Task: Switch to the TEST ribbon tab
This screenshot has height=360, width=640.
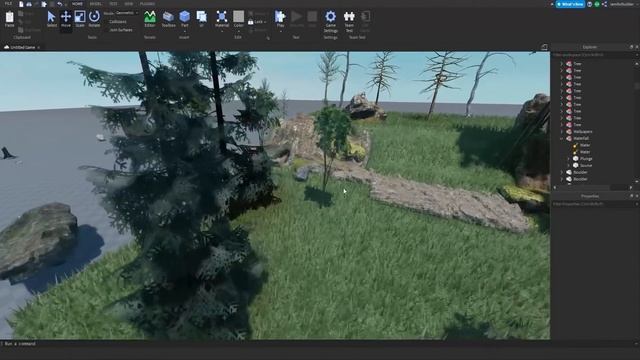Action: pyautogui.click(x=113, y=4)
